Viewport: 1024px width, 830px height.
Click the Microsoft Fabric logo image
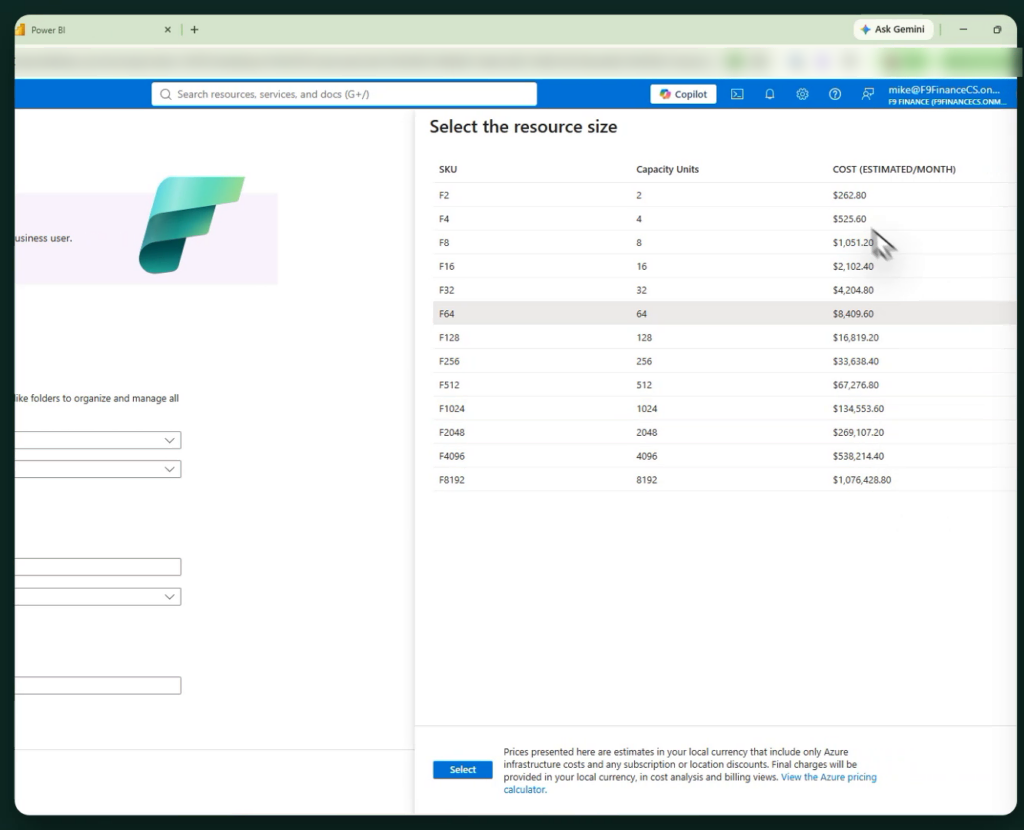click(191, 225)
